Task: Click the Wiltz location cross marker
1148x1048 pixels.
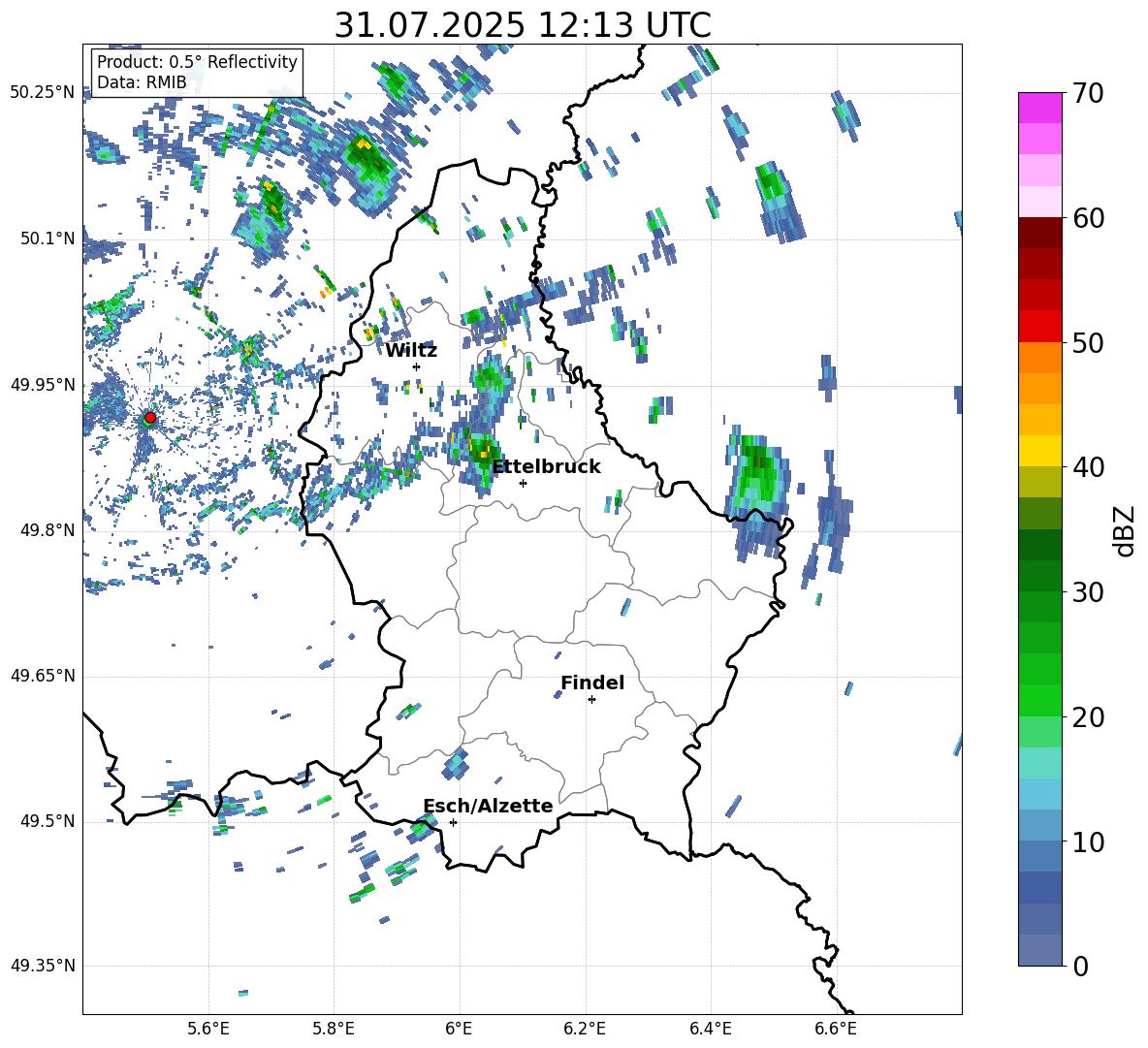Action: (x=417, y=366)
